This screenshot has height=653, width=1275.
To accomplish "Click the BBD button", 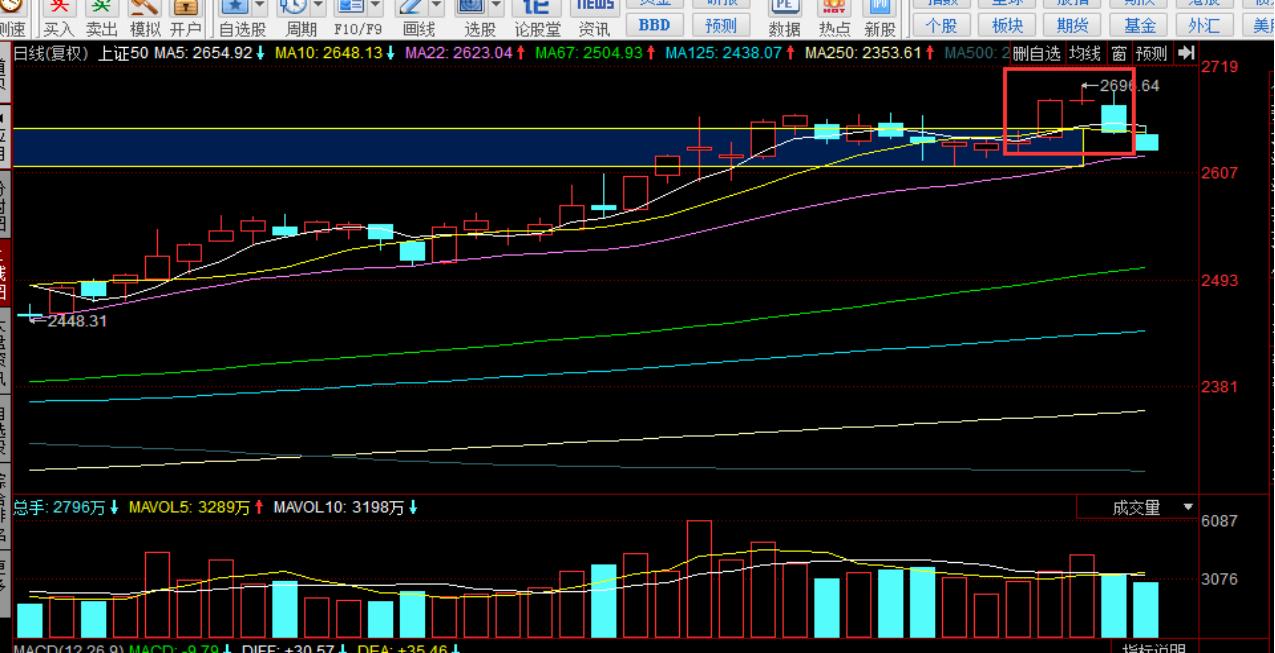I will click(x=654, y=25).
